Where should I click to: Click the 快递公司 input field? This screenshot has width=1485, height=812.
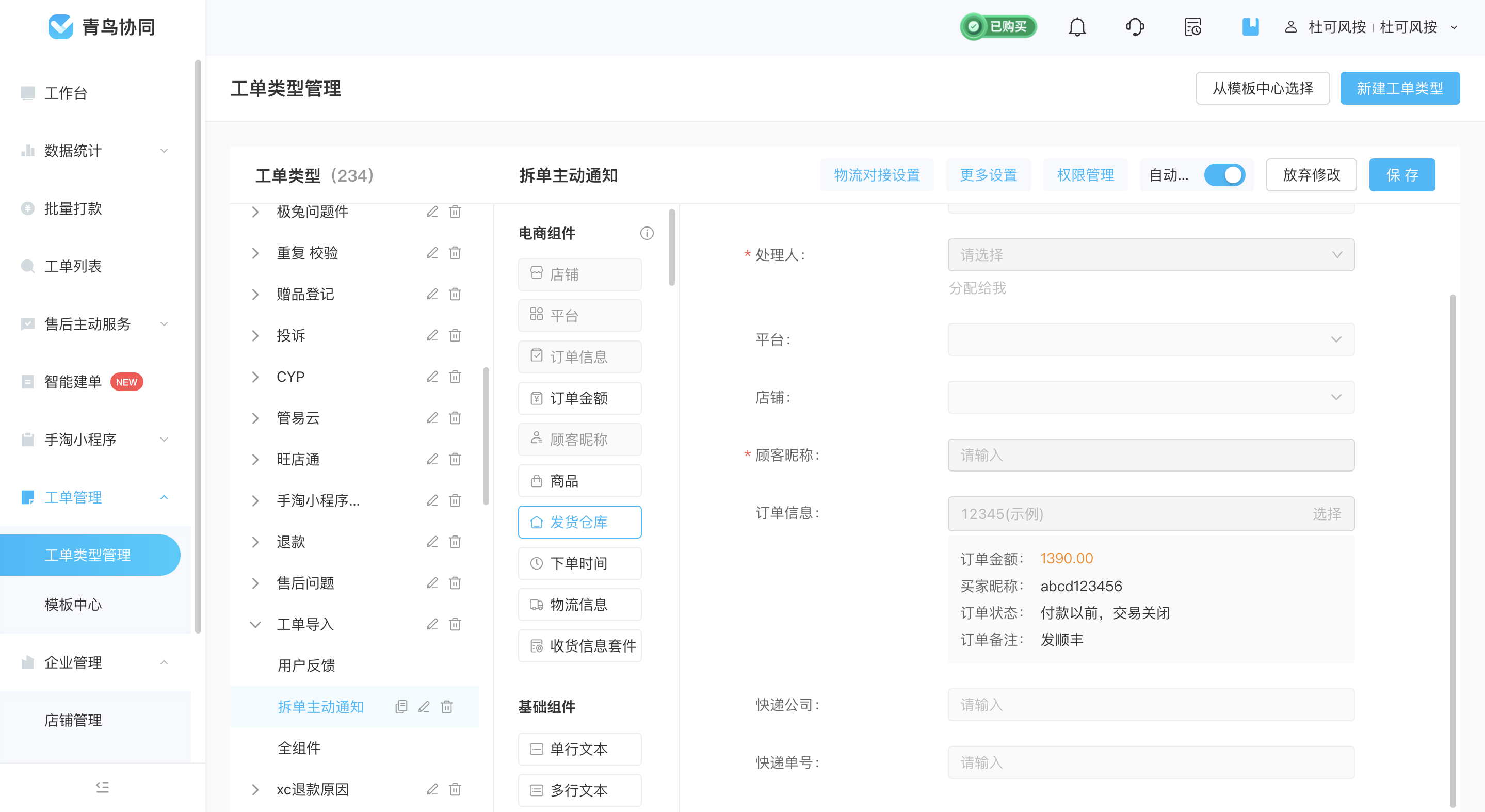[1151, 705]
